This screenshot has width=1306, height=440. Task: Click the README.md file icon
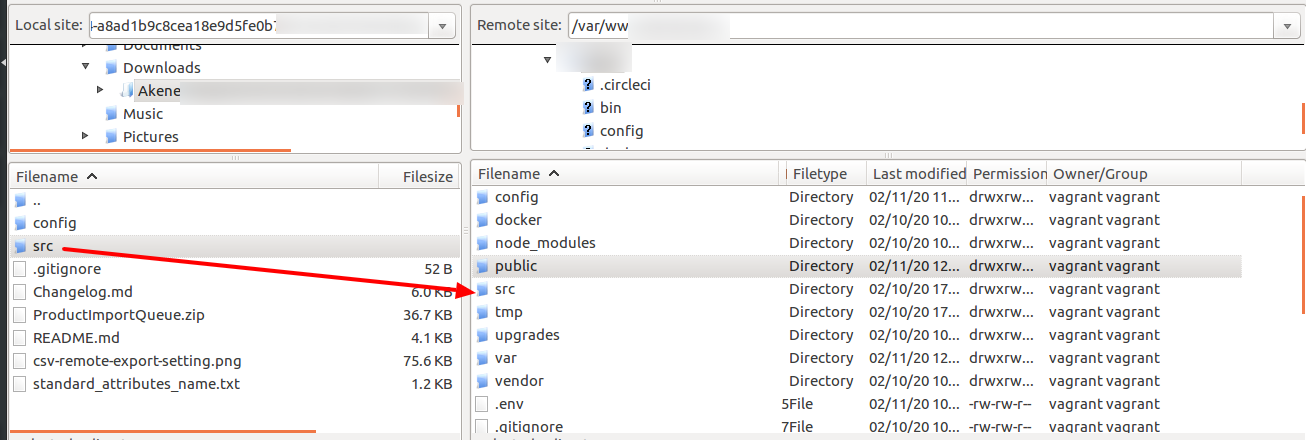(21, 338)
